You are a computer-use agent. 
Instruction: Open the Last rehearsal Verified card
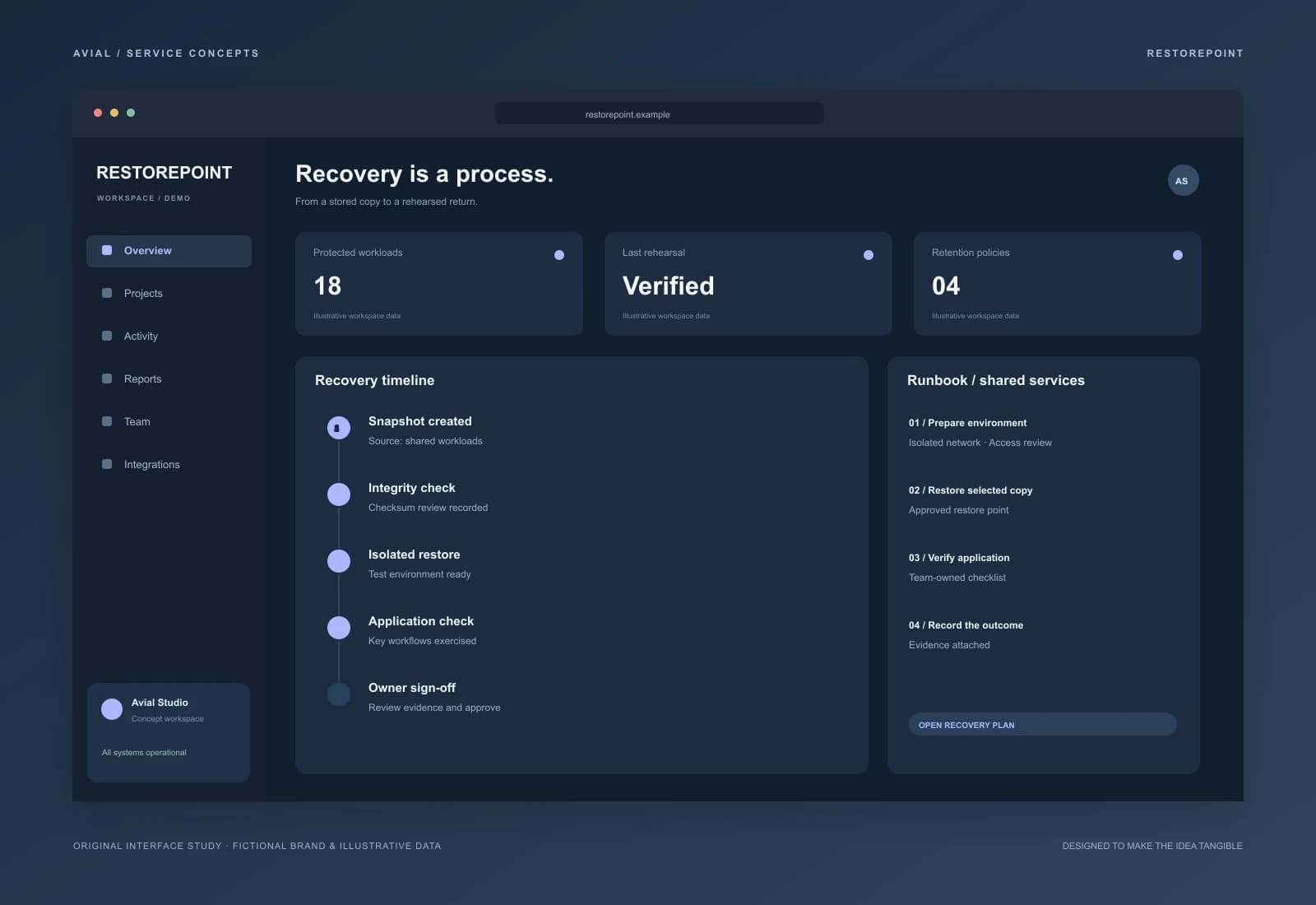[748, 284]
